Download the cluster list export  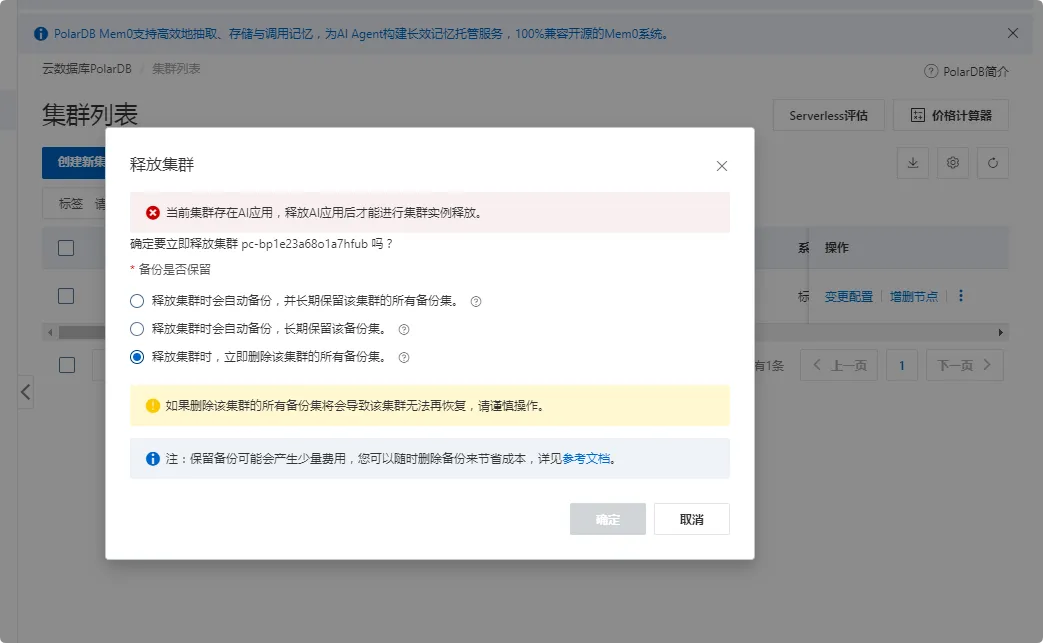pos(912,162)
